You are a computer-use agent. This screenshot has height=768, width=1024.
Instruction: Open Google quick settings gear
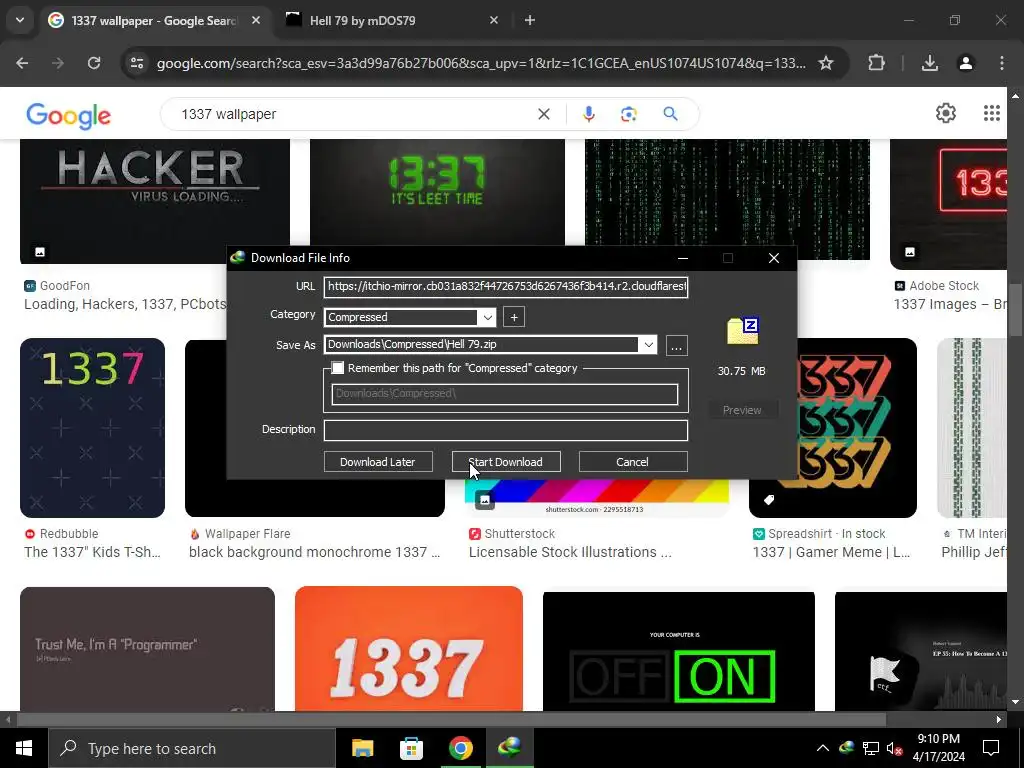[x=946, y=114]
